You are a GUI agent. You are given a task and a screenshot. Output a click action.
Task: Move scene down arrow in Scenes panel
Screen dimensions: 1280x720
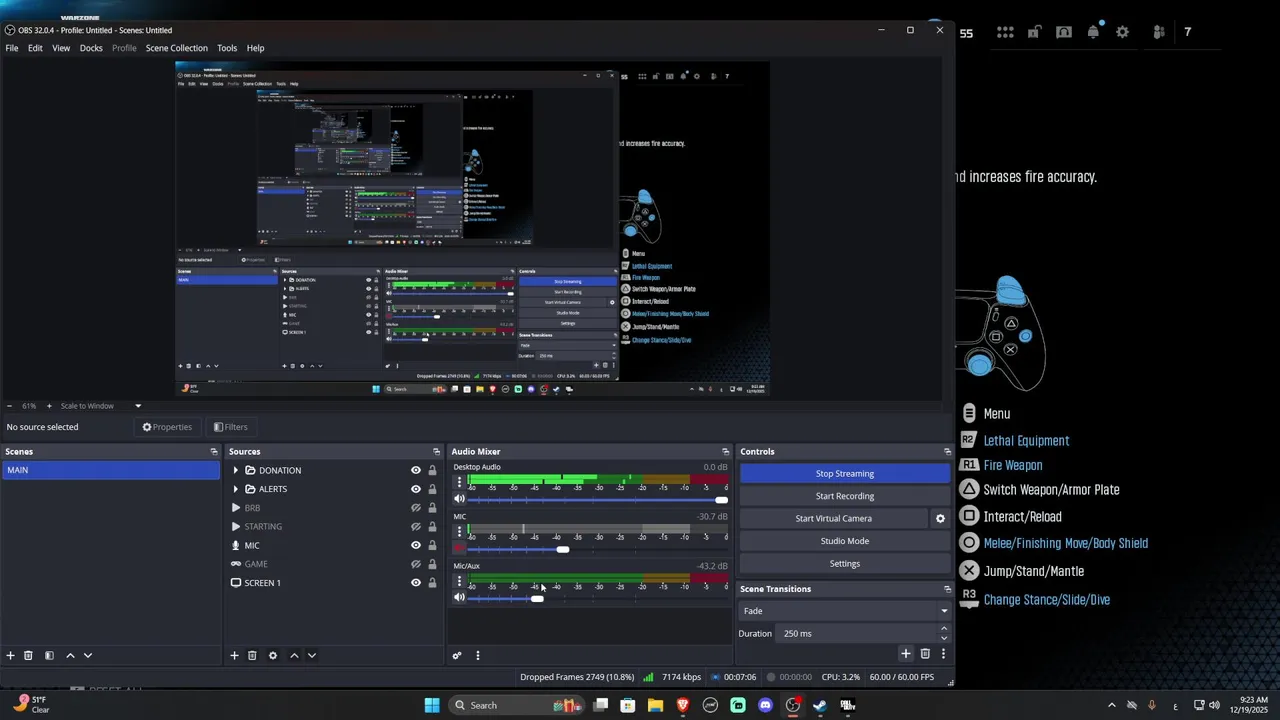pyautogui.click(x=88, y=655)
